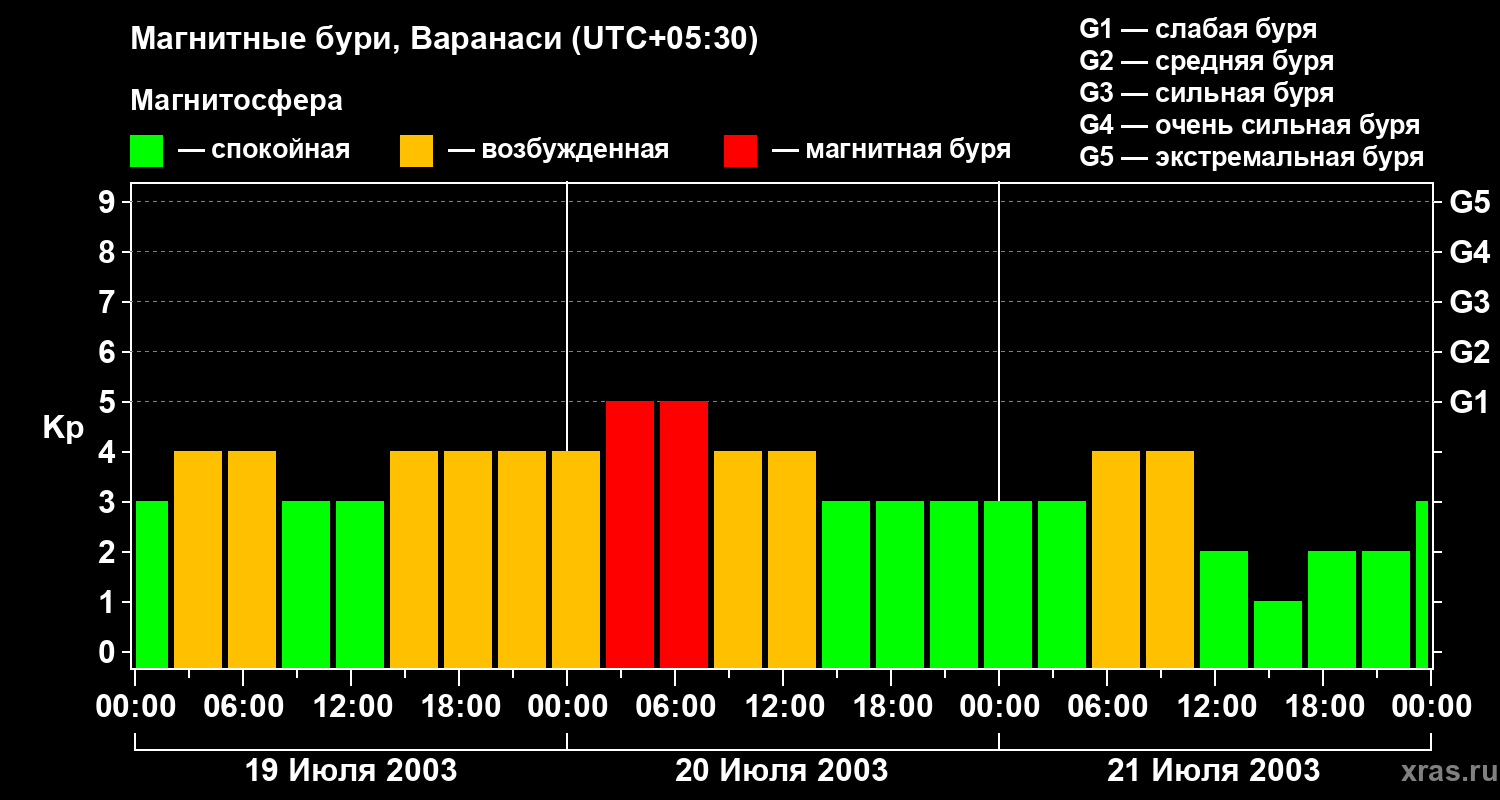Click the G5 label on the right axis
Viewport: 1500px width, 800px height.
point(1470,202)
